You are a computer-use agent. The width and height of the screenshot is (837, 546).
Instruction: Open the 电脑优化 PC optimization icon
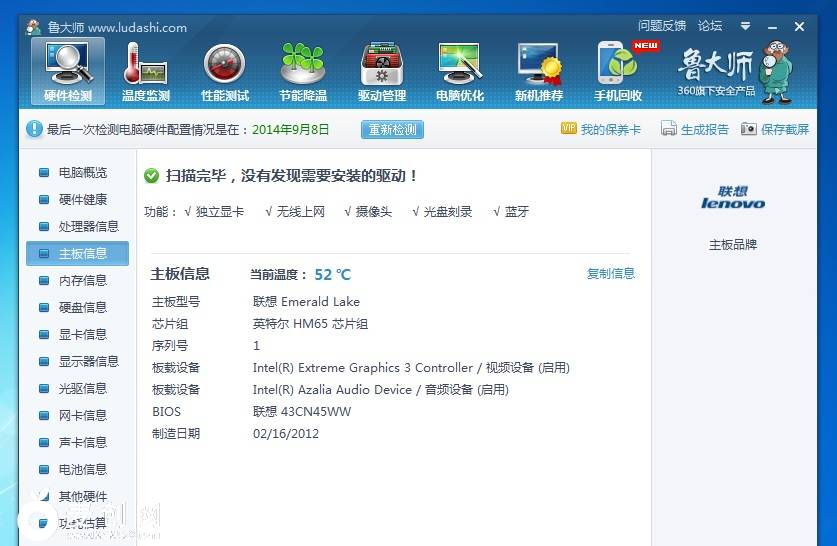click(460, 71)
